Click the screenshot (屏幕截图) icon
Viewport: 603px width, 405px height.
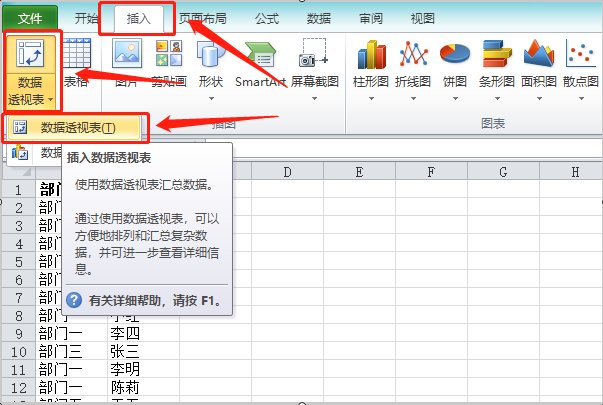(314, 53)
